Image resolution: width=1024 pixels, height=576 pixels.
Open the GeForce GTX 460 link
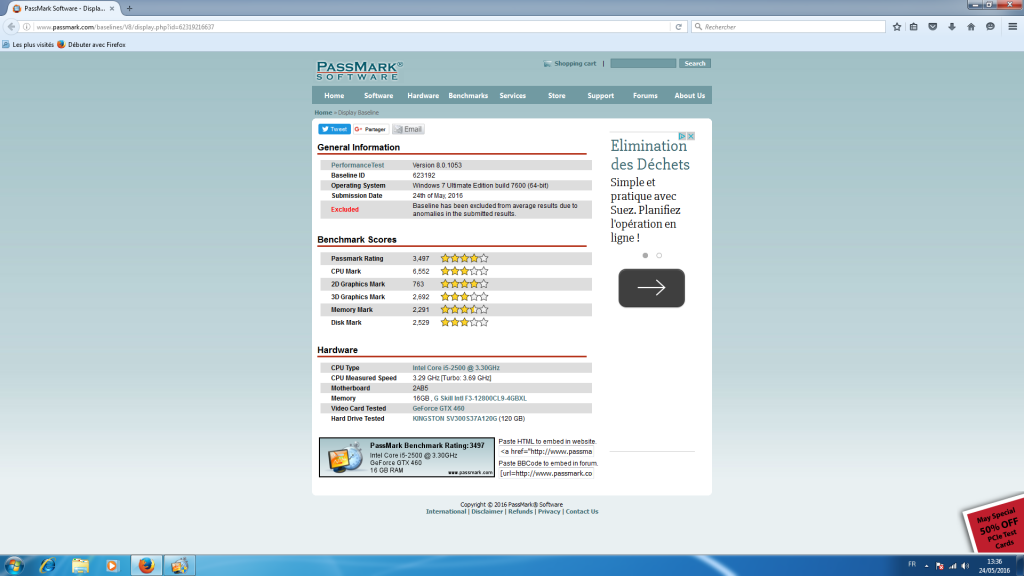(438, 408)
